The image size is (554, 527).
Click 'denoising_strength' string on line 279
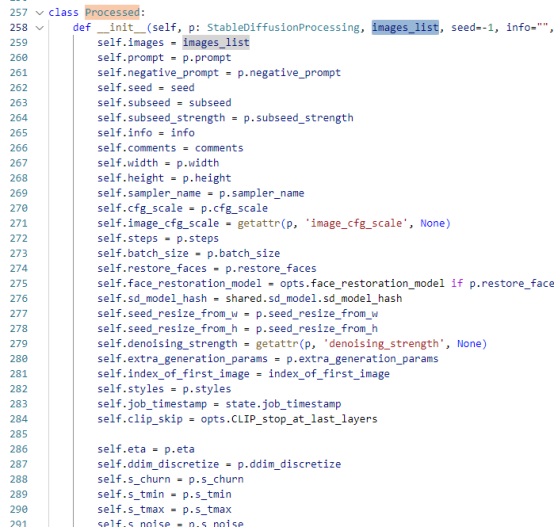click(x=383, y=344)
